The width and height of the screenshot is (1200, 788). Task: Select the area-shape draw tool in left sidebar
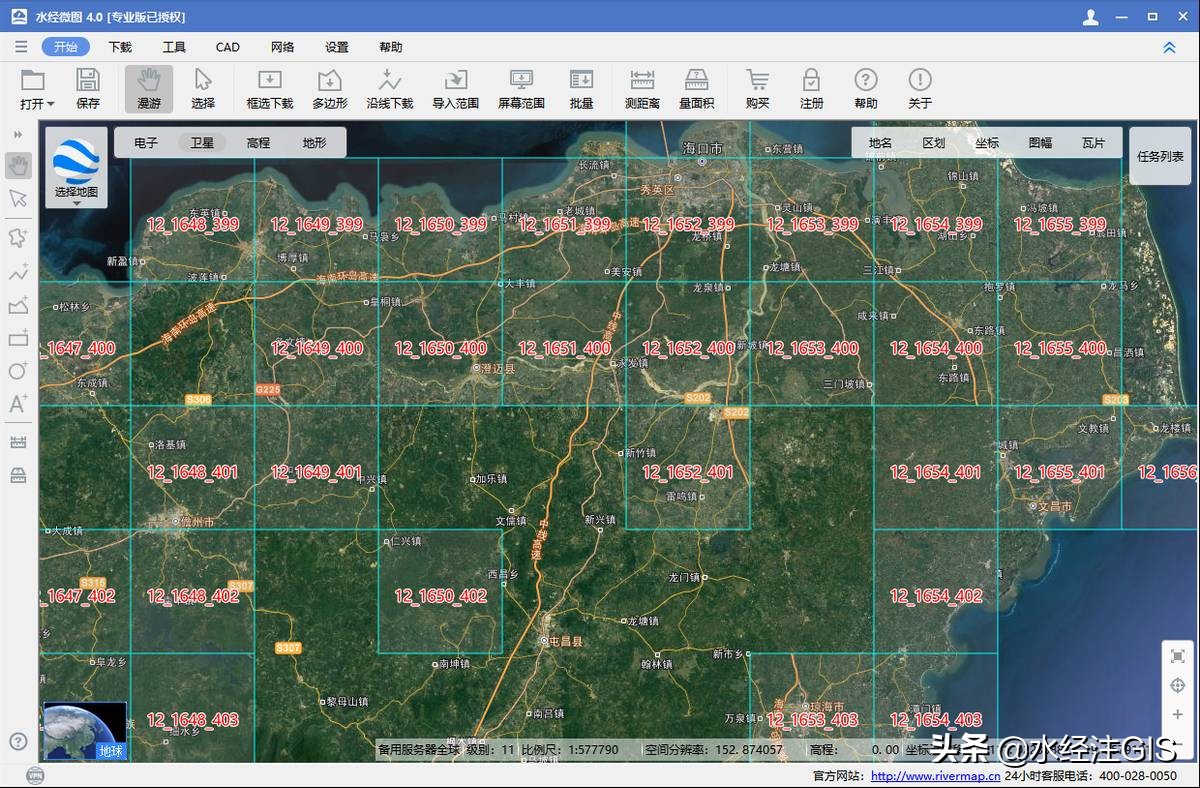[18, 305]
